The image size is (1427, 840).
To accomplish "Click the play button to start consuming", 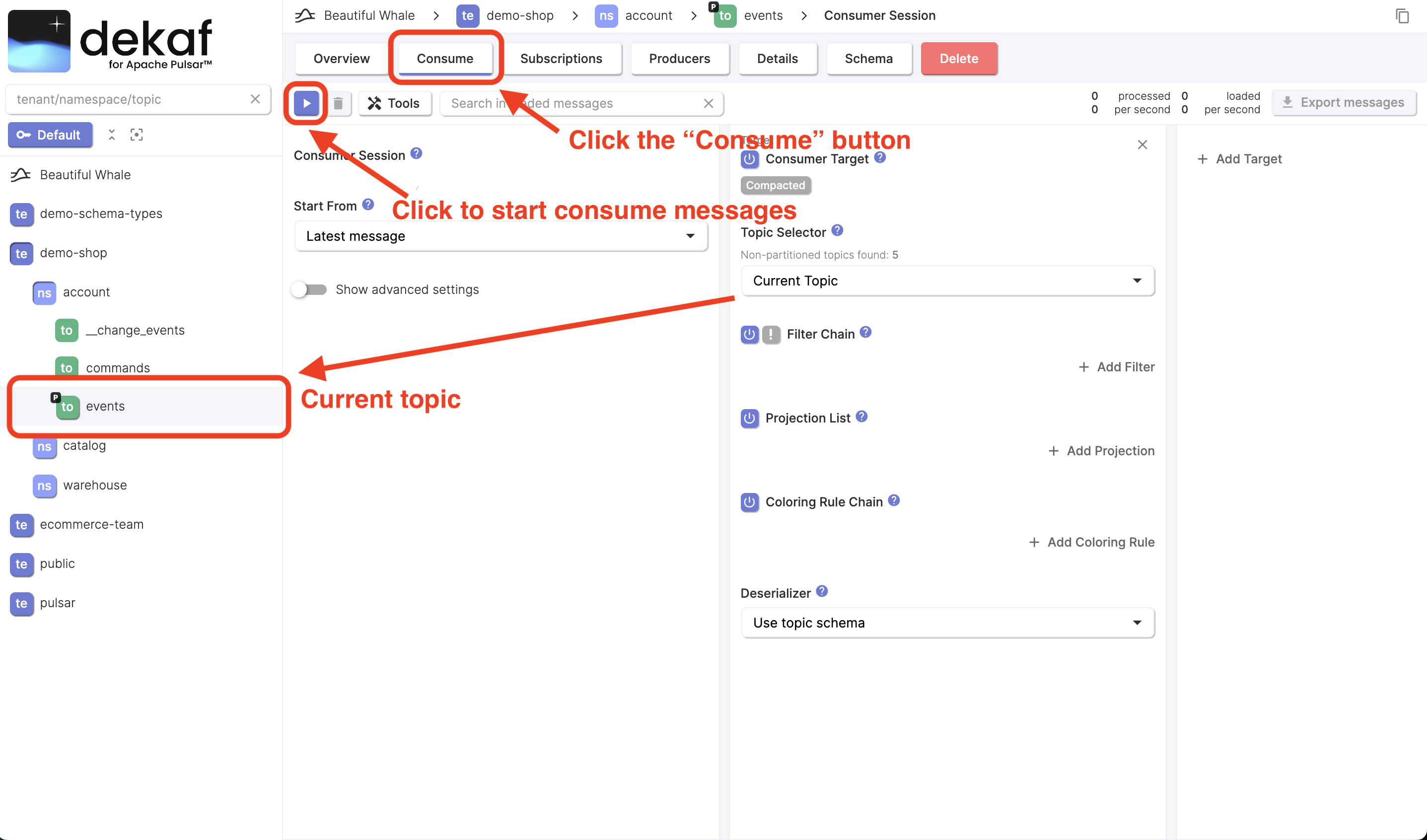I will [306, 103].
